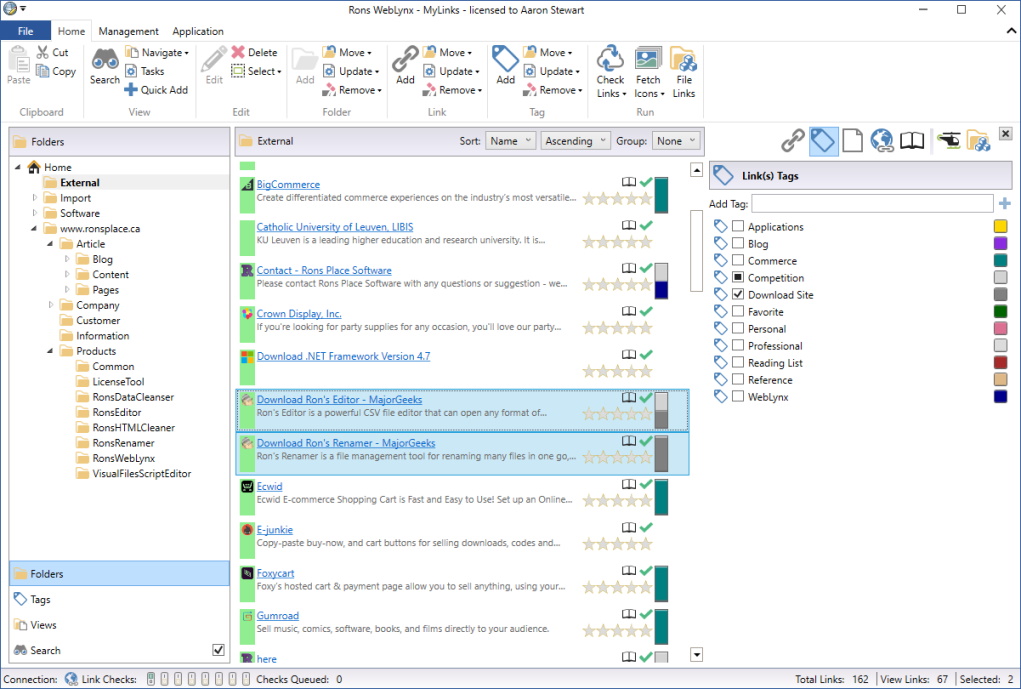Switch to the Tags navigation pane
The image size is (1021, 689).
tap(120, 599)
